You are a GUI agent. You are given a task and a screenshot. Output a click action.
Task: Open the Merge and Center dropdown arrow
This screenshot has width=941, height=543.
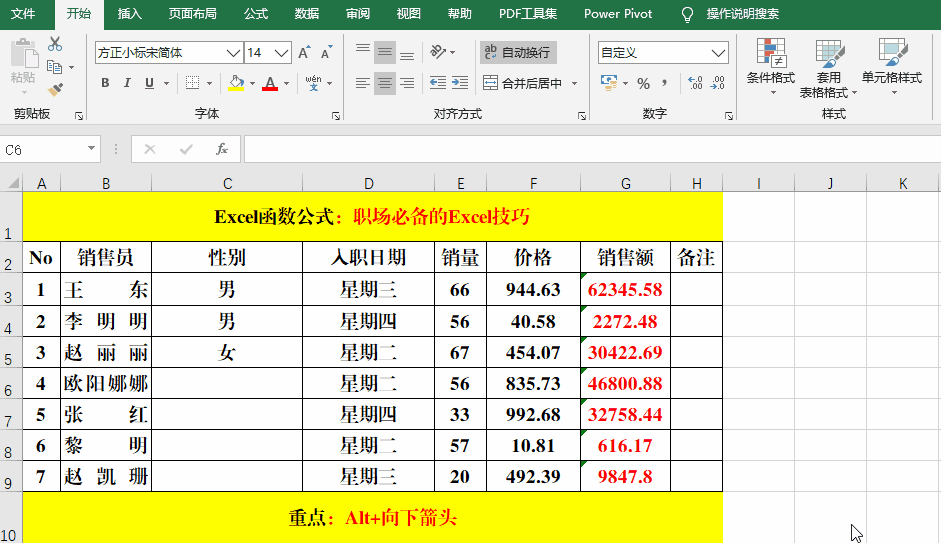tap(574, 83)
